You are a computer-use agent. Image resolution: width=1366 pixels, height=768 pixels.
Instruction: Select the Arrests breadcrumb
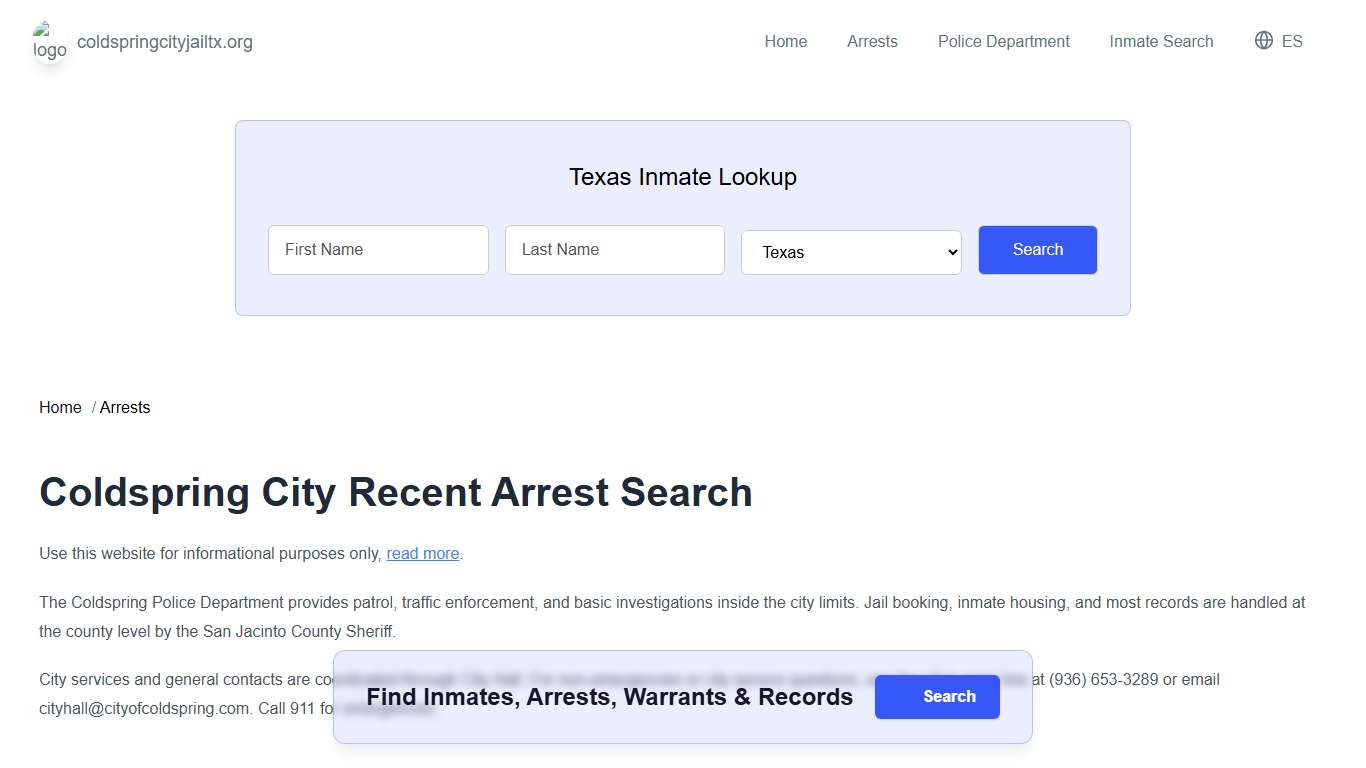(x=124, y=407)
